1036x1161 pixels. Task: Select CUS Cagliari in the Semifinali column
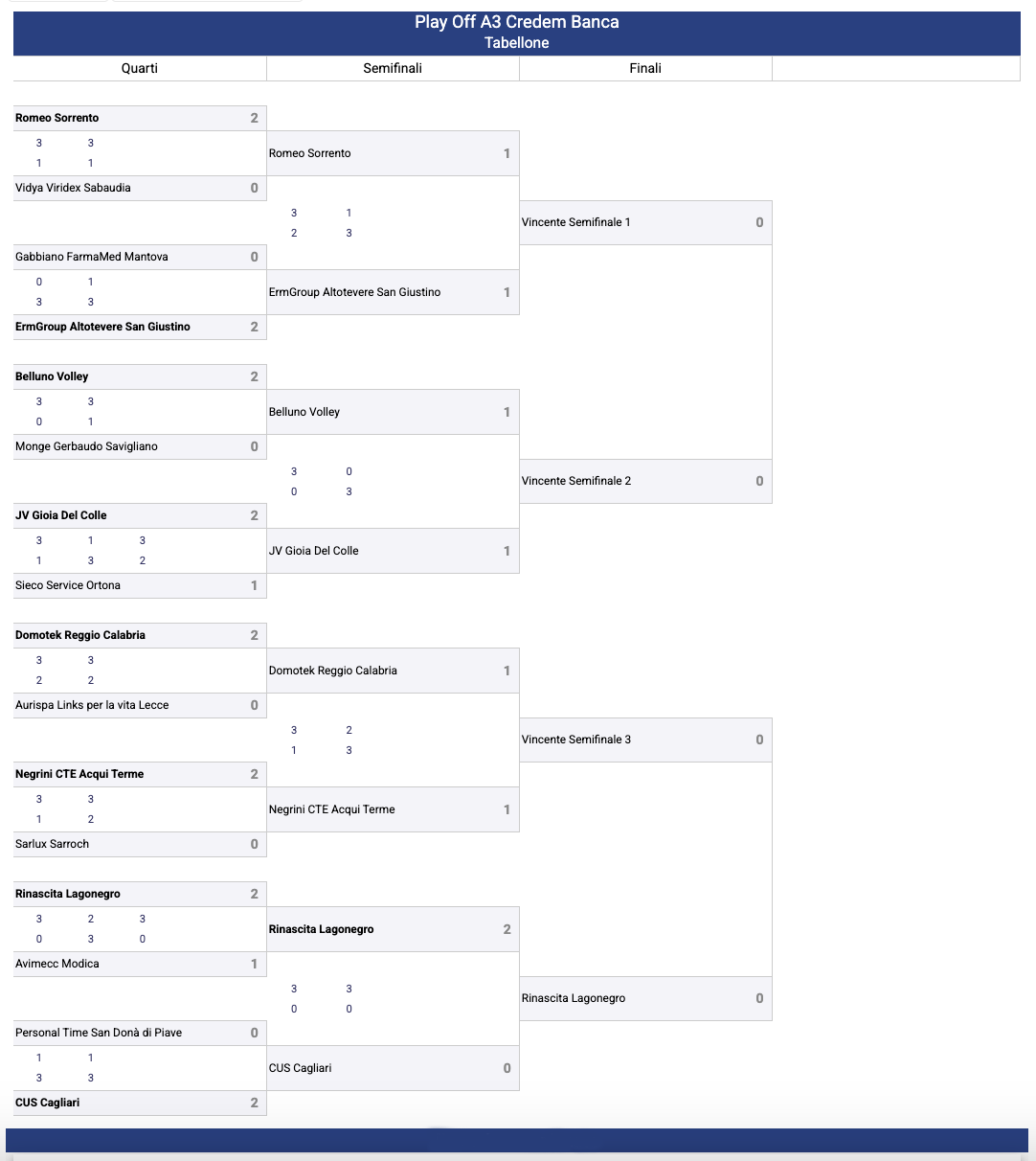click(301, 1068)
